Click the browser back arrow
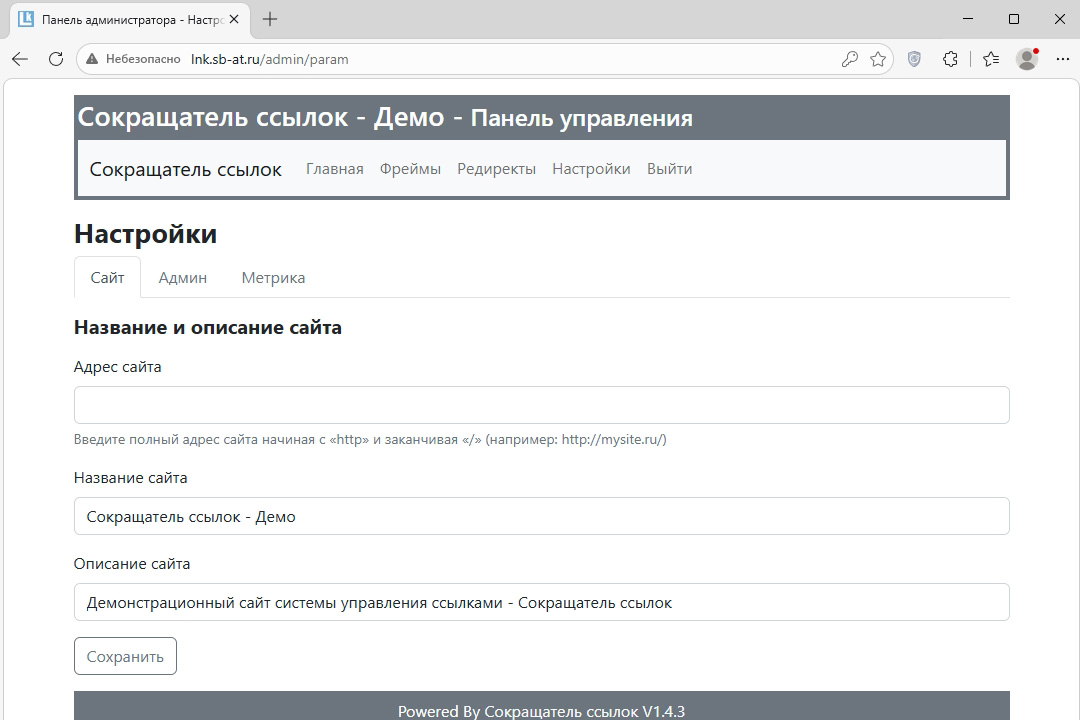Image resolution: width=1080 pixels, height=720 pixels. 20,59
